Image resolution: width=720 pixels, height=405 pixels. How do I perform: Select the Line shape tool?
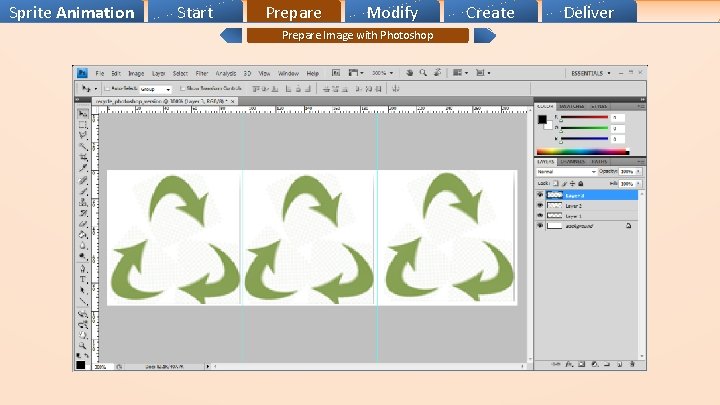(x=83, y=302)
